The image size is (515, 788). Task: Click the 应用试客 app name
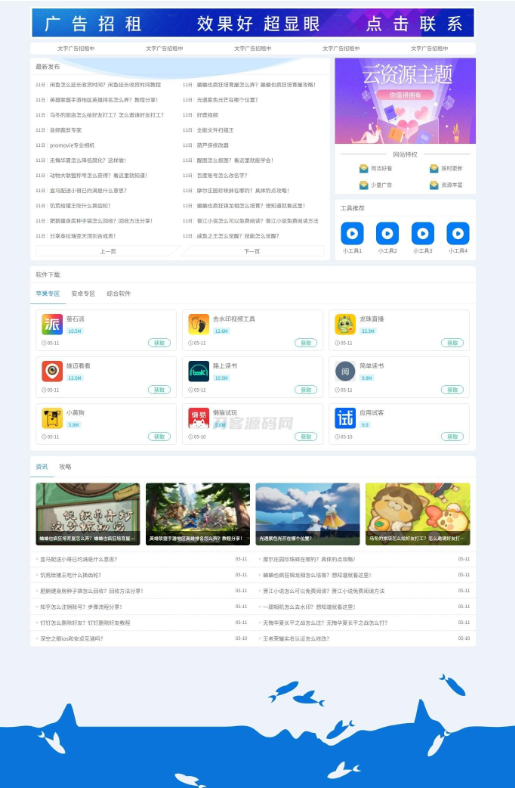tap(372, 413)
